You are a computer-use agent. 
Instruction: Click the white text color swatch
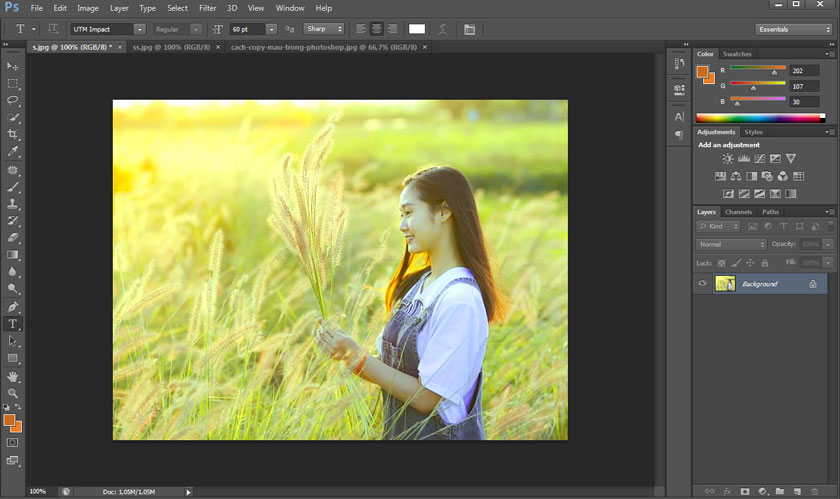[416, 29]
